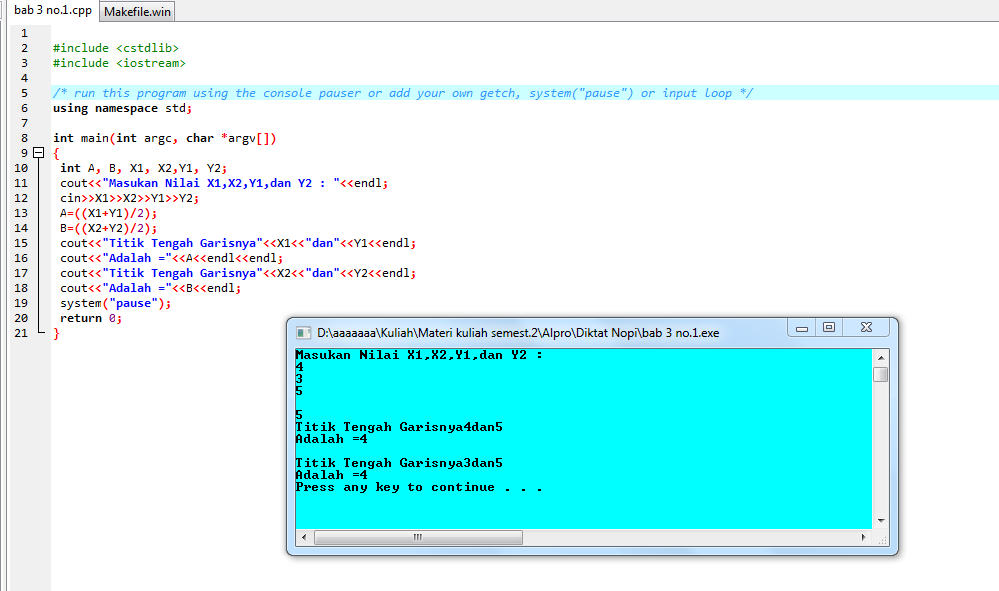The height and width of the screenshot is (591, 999).
Task: Click the console horizontal scrollbar left arrow
Action: click(x=304, y=538)
